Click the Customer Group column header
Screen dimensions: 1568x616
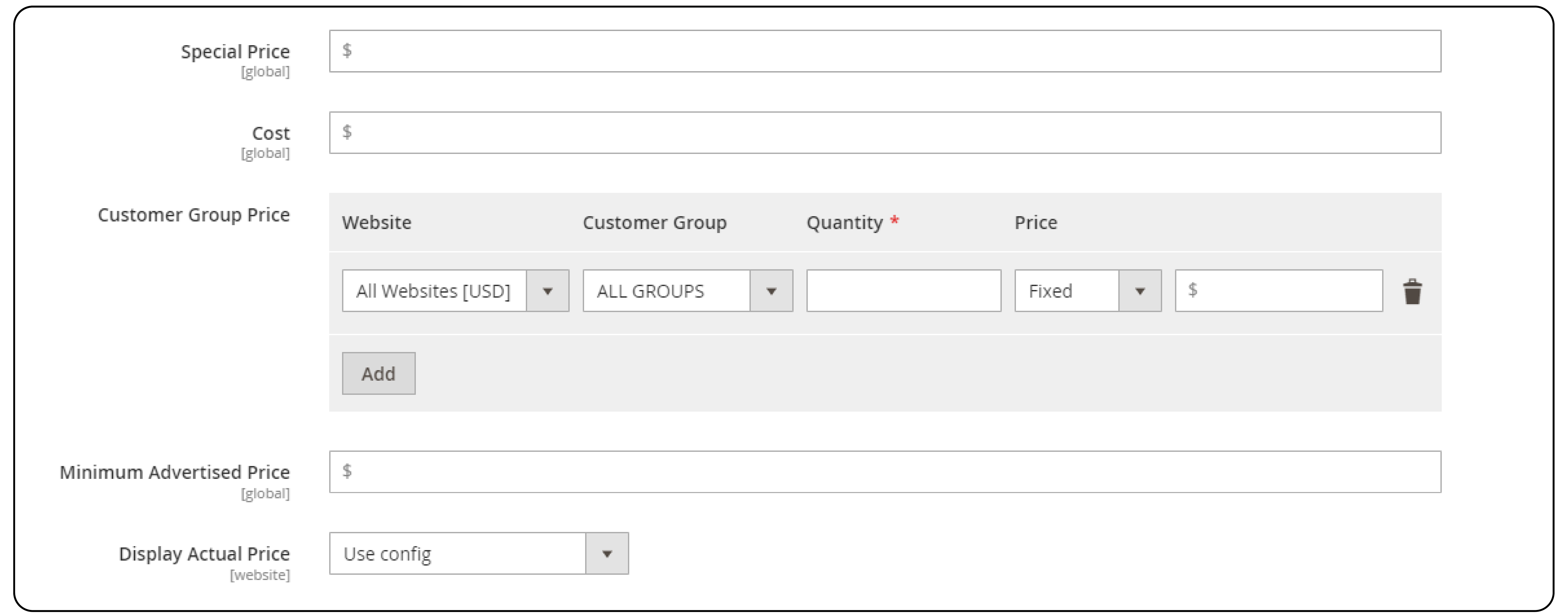click(655, 223)
